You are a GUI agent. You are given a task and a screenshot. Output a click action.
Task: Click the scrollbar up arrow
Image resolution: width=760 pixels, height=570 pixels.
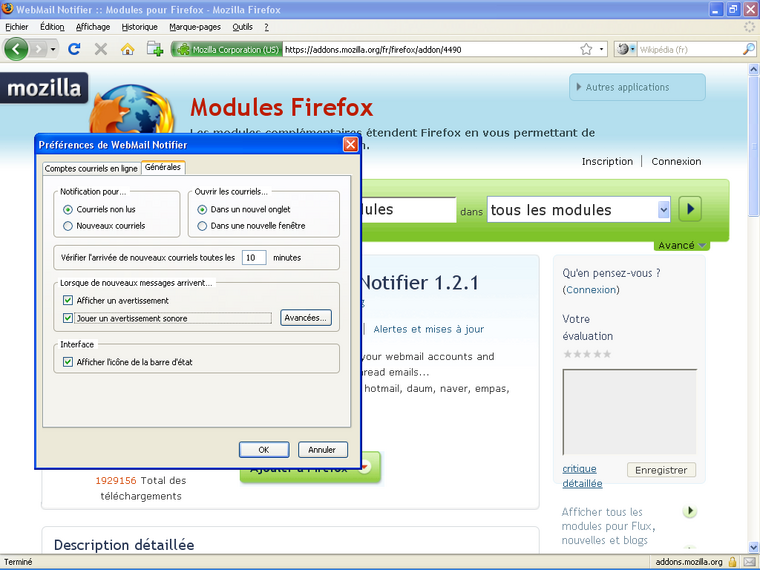click(x=754, y=70)
